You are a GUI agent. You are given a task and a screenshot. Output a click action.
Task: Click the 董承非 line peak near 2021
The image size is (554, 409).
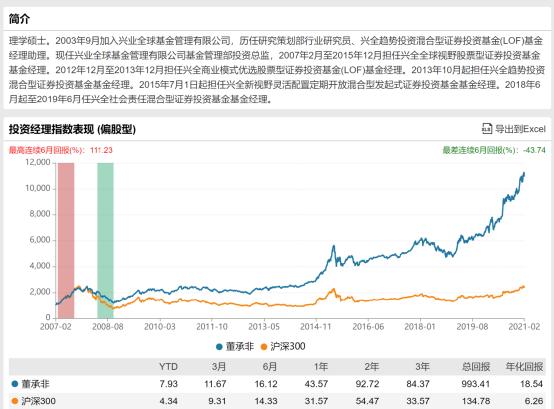click(x=524, y=173)
